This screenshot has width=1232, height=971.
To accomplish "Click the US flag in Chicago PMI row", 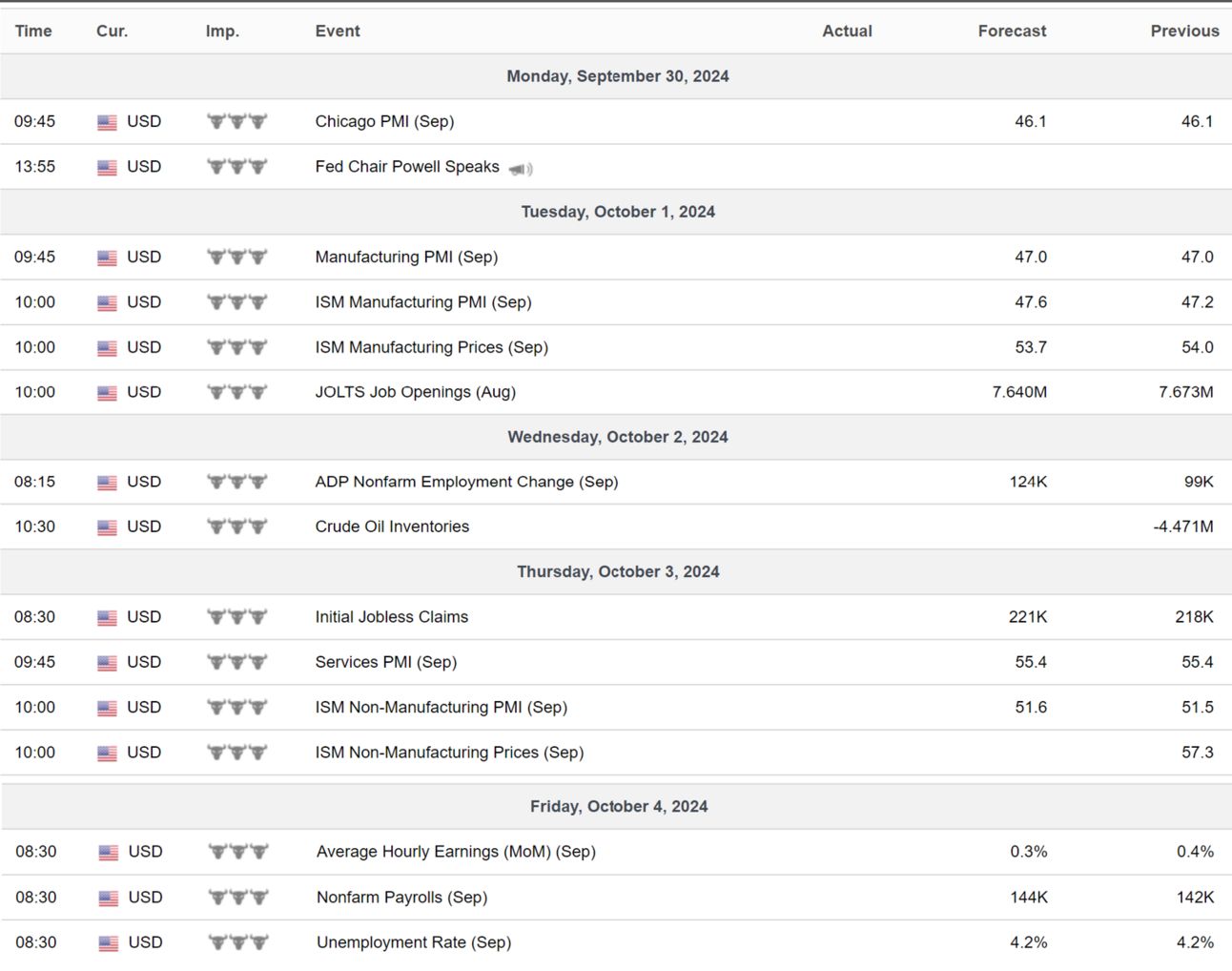I will (x=107, y=122).
